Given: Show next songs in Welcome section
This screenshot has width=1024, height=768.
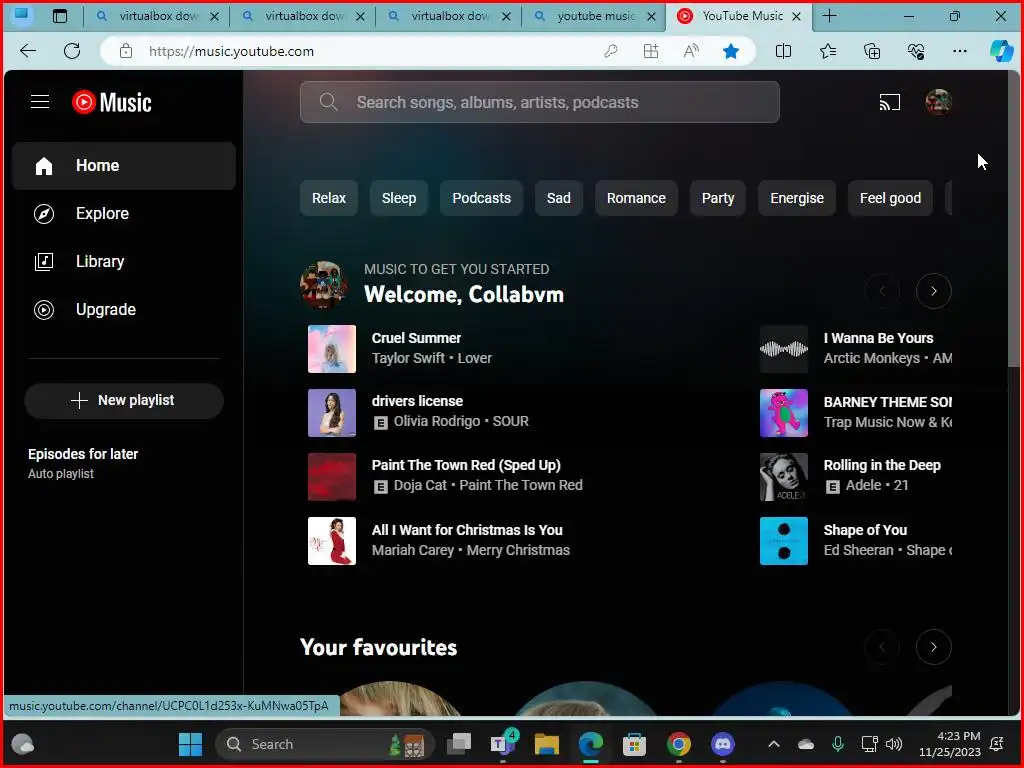Looking at the screenshot, I should [933, 291].
